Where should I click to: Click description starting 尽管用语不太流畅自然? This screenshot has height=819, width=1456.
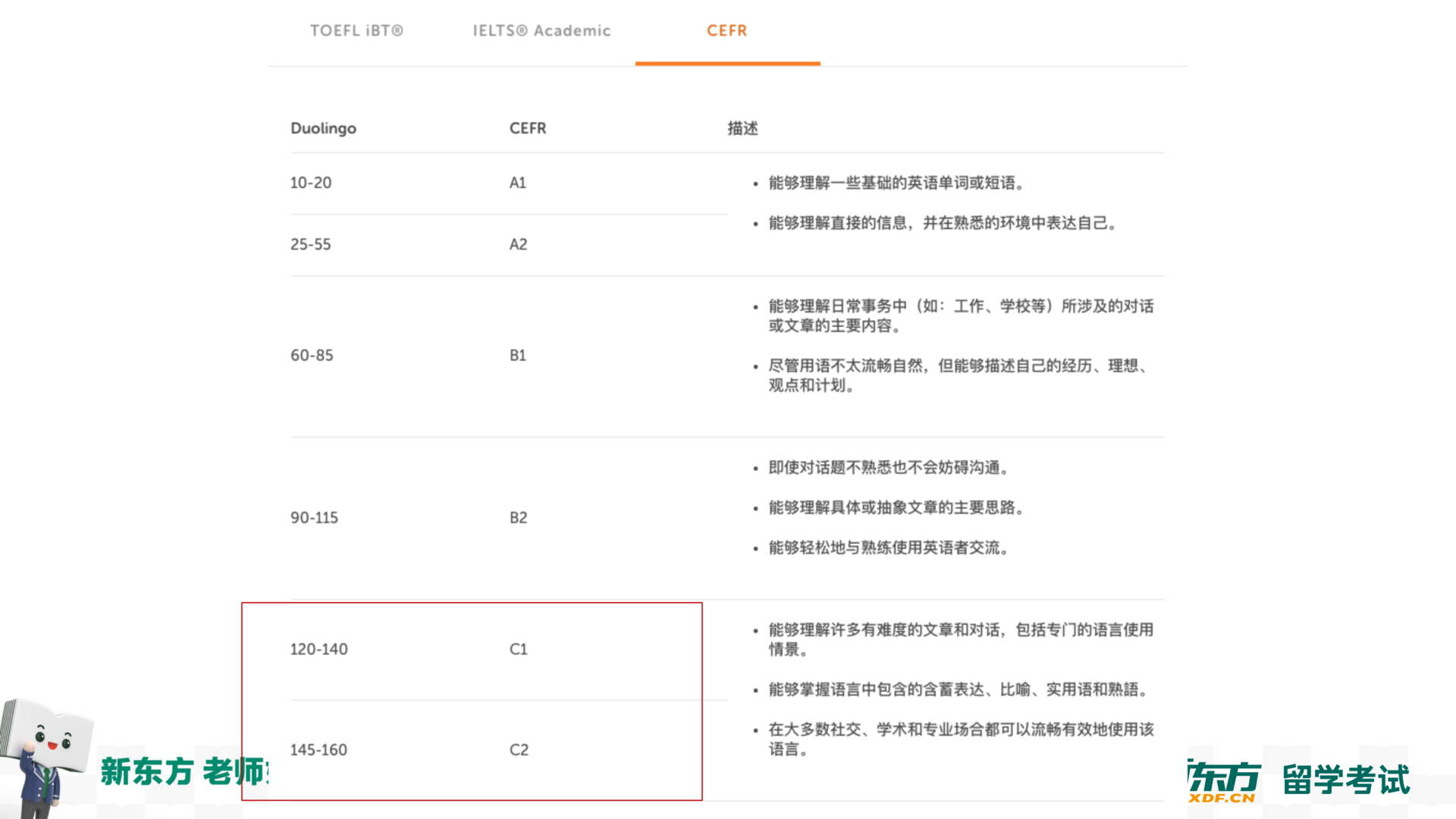pos(959,375)
